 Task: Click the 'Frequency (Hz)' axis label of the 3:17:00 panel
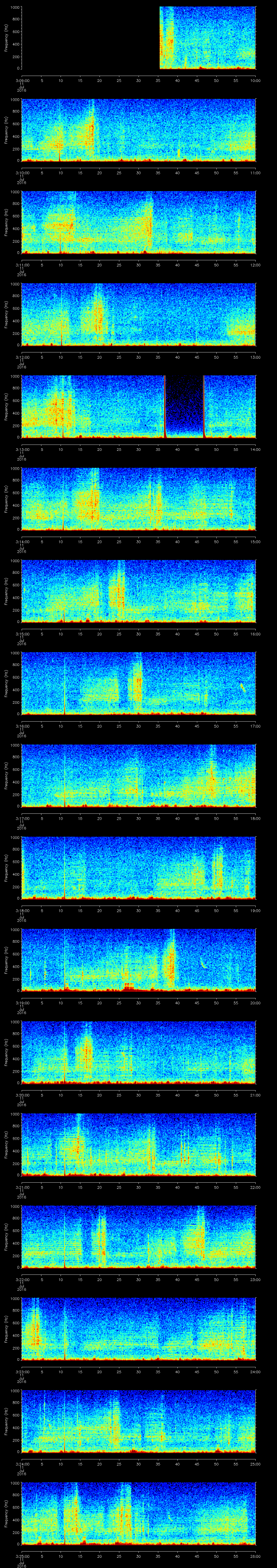point(6,775)
